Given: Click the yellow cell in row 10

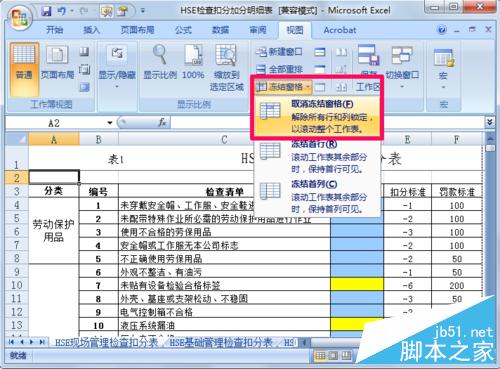Looking at the screenshot, I should (x=357, y=285).
